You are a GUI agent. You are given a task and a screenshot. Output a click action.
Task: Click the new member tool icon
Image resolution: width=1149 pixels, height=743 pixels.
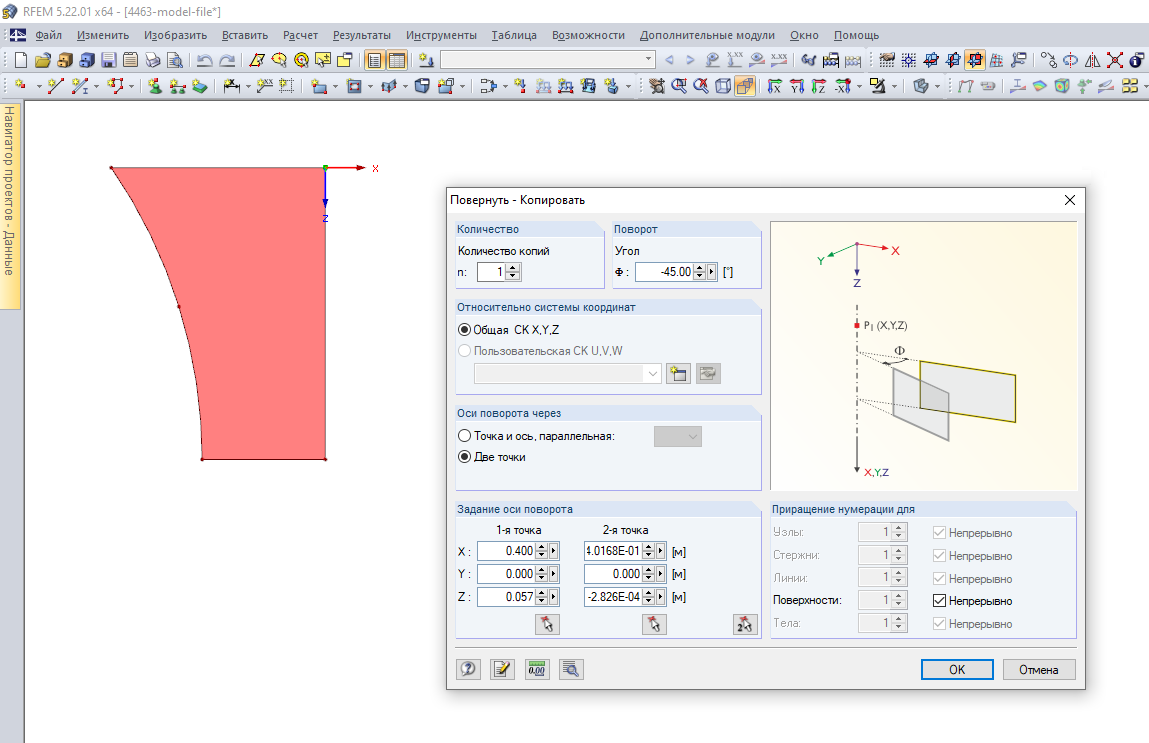(x=80, y=86)
